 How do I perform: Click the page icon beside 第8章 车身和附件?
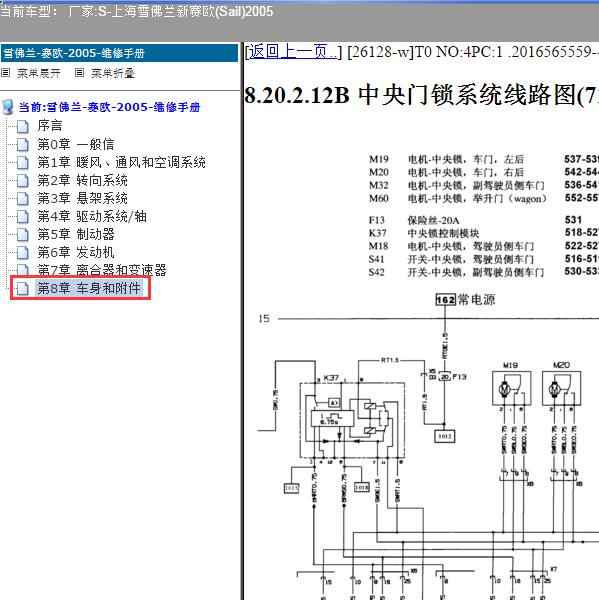(x=23, y=289)
